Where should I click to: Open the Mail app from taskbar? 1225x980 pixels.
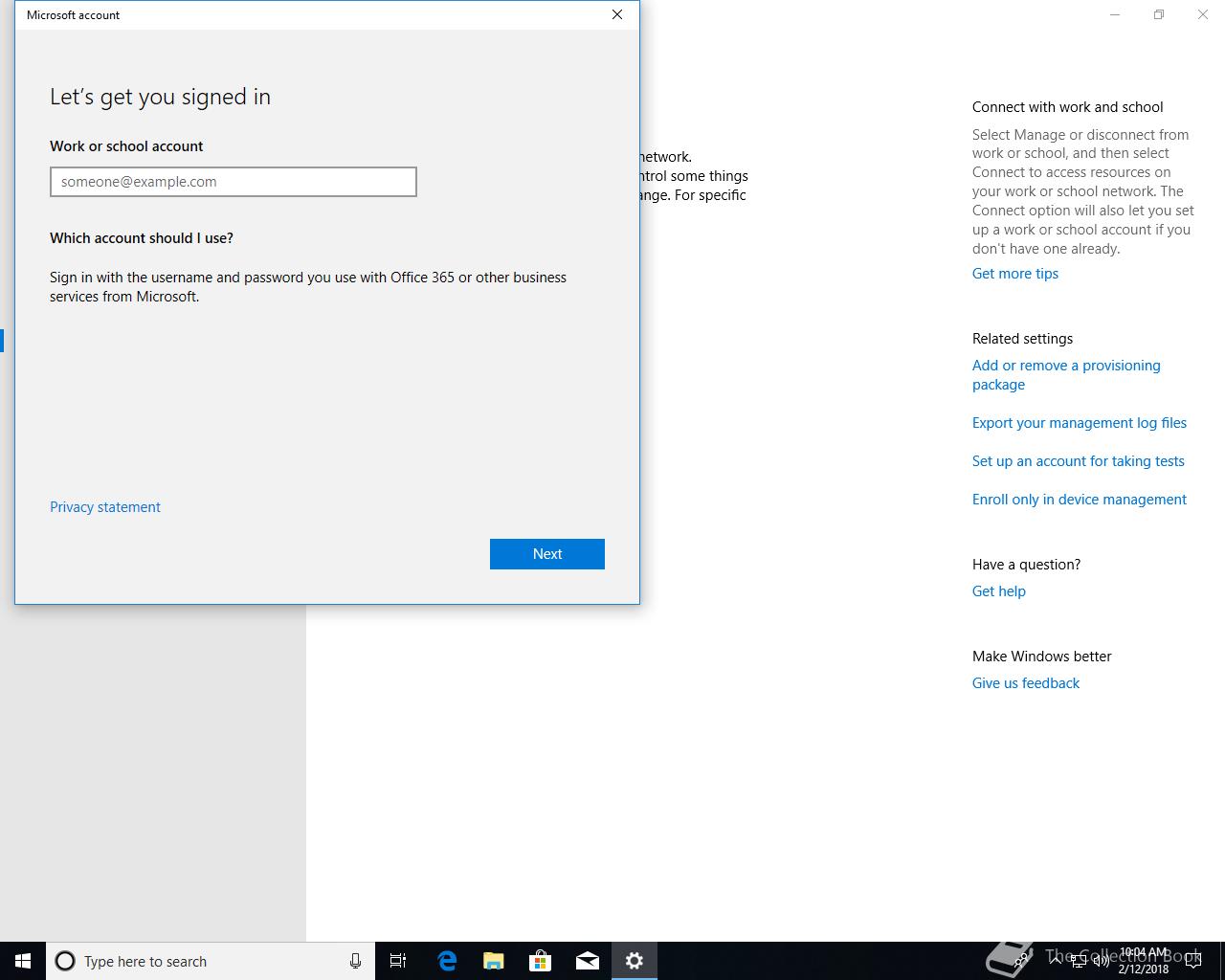click(587, 961)
